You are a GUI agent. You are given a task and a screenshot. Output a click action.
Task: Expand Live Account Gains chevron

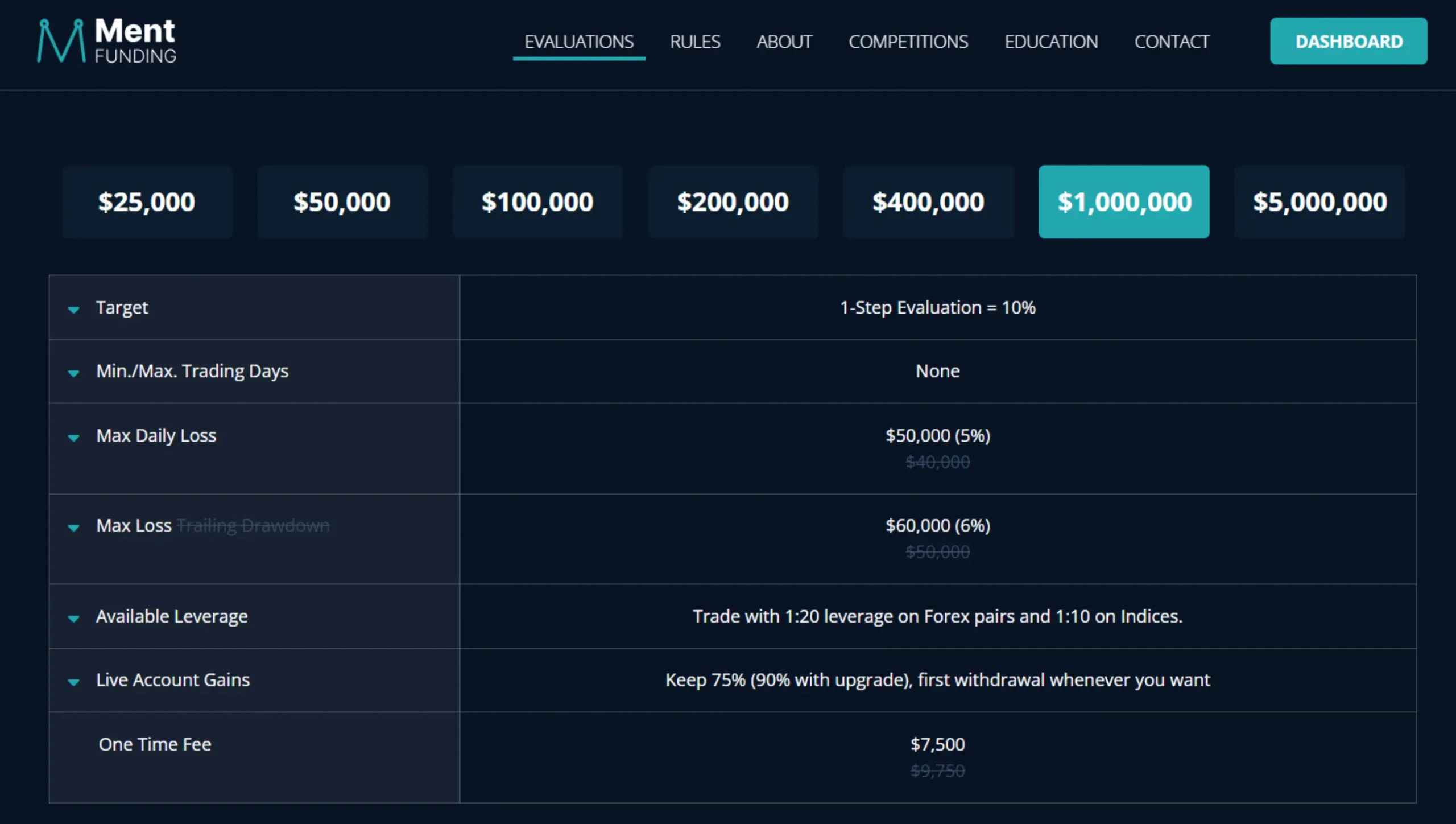[x=74, y=682]
